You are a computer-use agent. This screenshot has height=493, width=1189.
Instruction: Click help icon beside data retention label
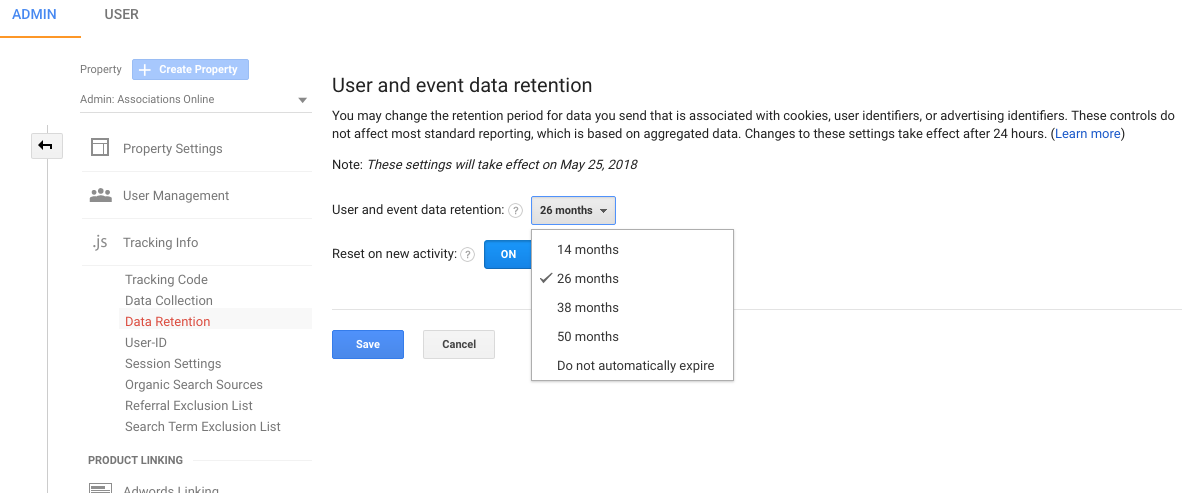pos(515,211)
